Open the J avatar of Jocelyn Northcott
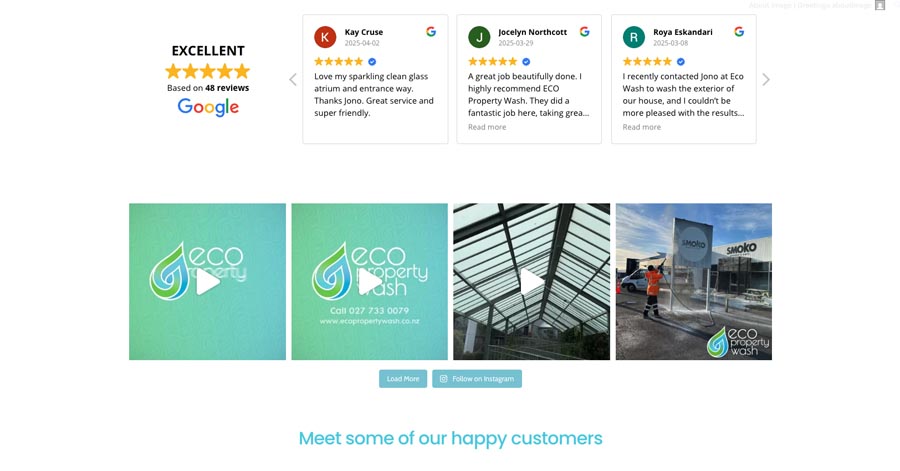This screenshot has height=471, width=900. tap(479, 37)
